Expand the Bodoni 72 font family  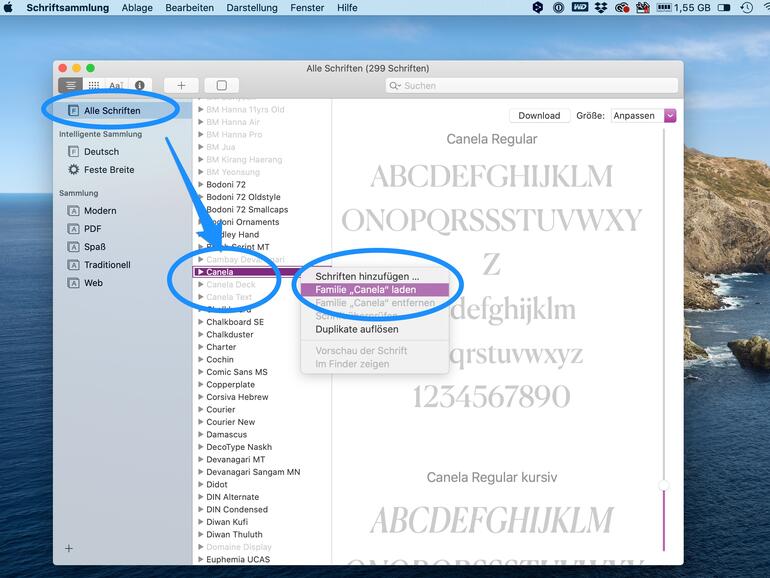pos(200,184)
